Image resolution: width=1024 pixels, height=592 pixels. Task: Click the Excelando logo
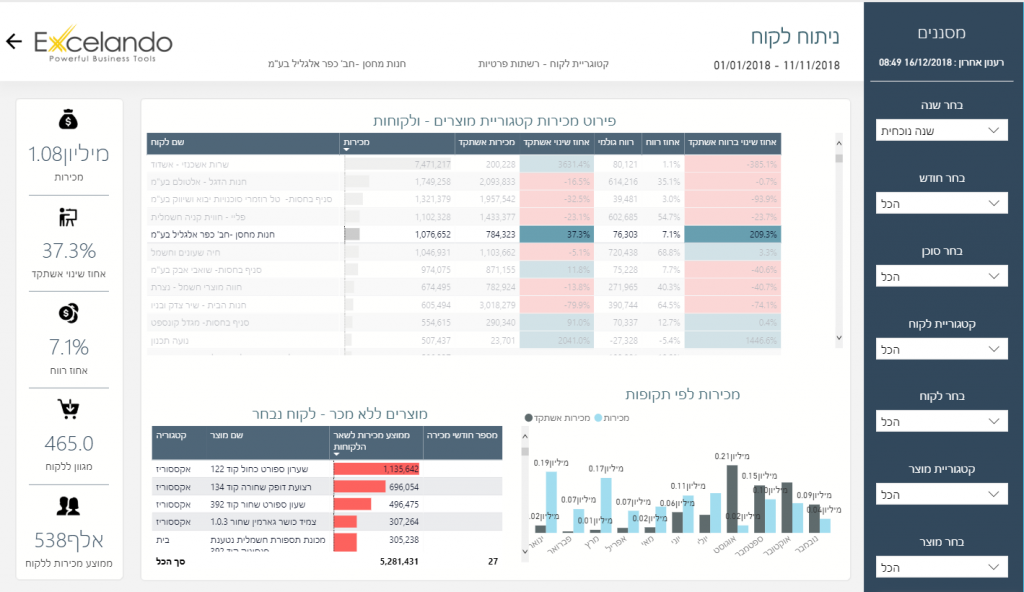pyautogui.click(x=102, y=44)
